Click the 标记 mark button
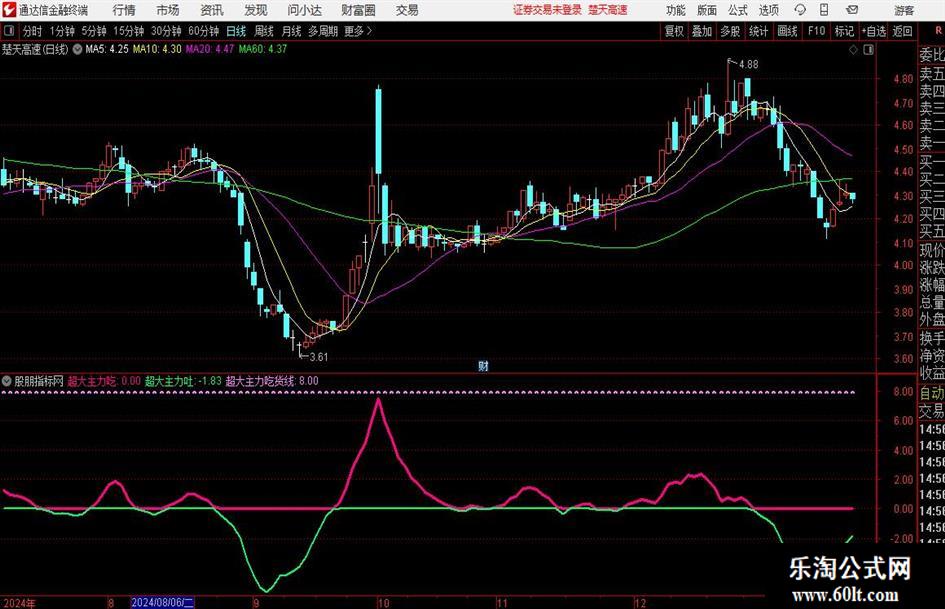The image size is (945, 609). pyautogui.click(x=844, y=31)
